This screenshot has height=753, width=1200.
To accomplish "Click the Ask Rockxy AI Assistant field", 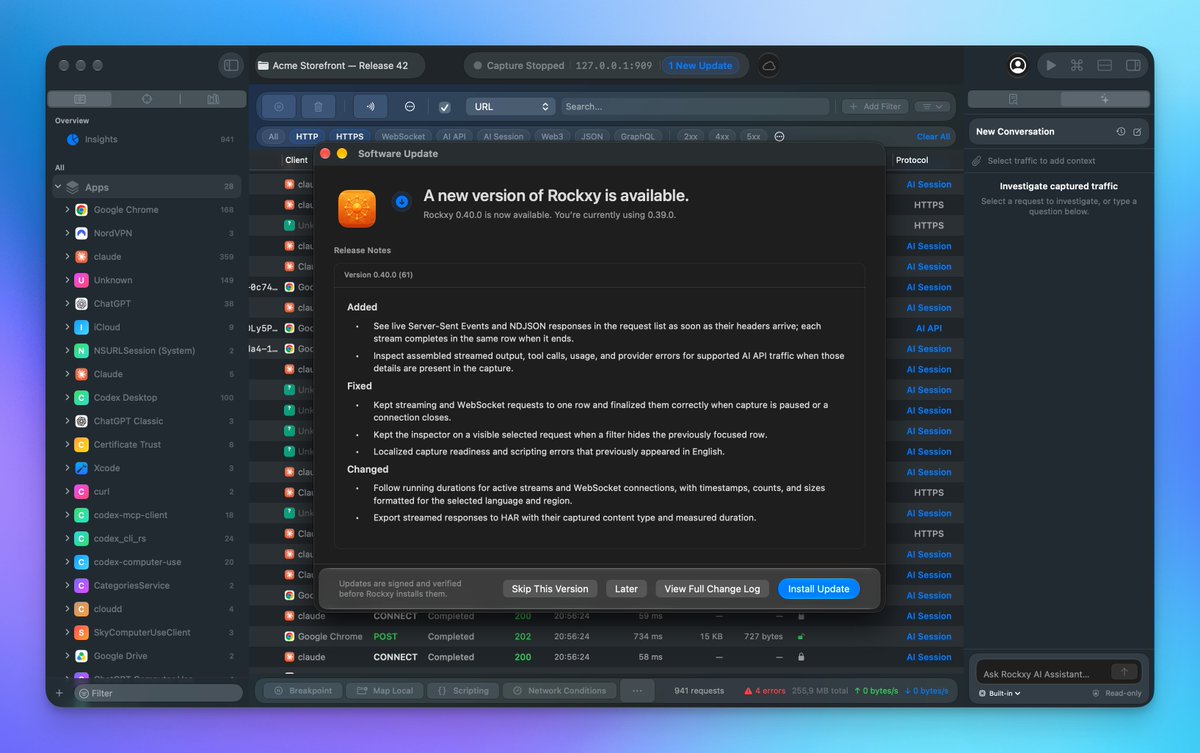I will coord(1044,674).
